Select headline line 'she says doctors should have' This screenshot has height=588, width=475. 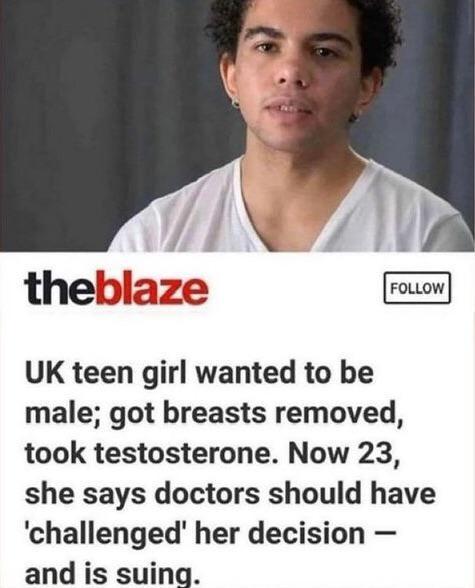230,493
